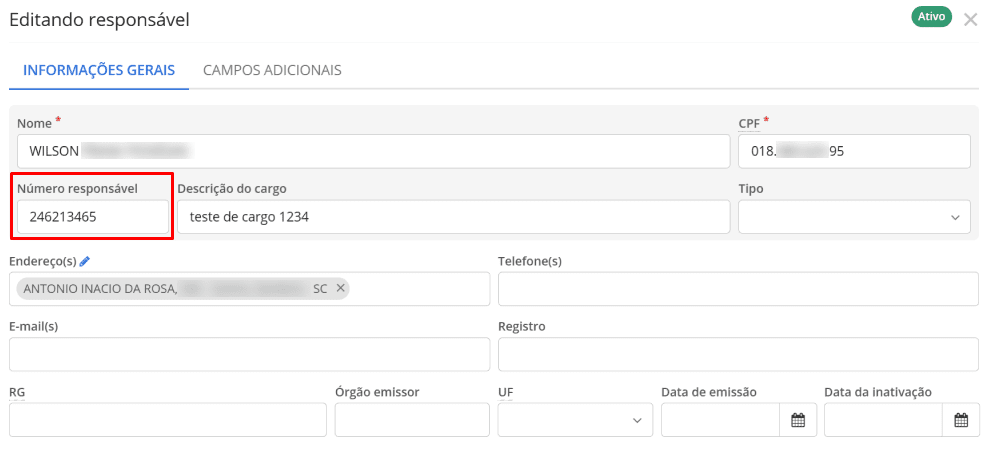Viewport: 990px width, 453px height.
Task: Click the Data de emissão date field
Action: tap(720, 420)
